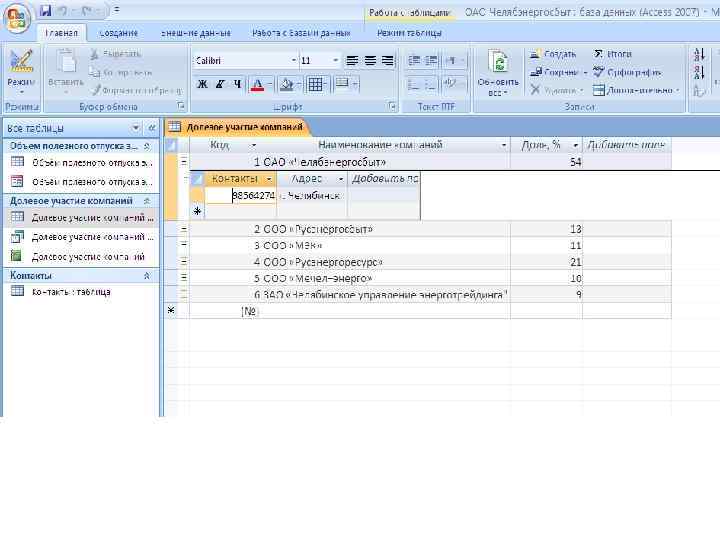Copy selection with Копировать

[x=120, y=72]
